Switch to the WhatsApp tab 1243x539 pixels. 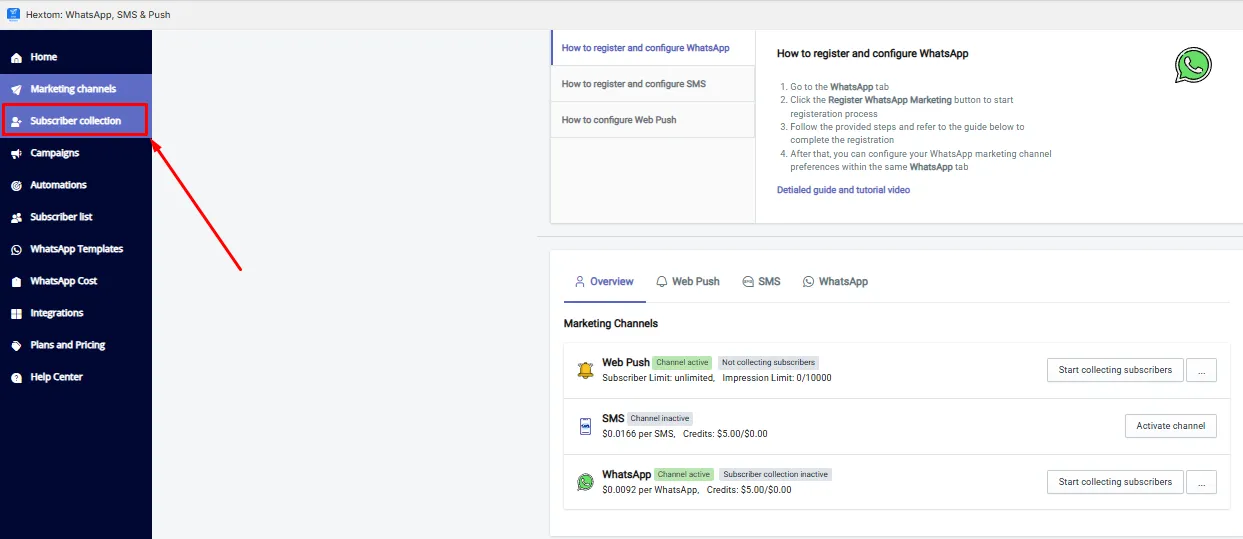[x=835, y=282]
